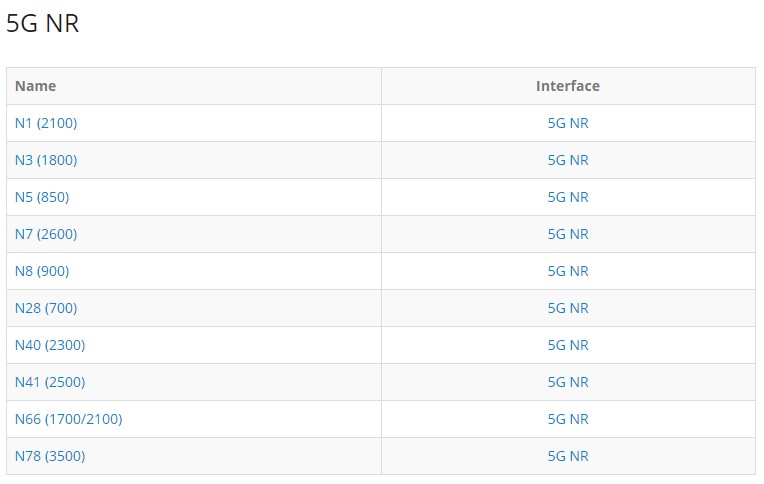Screen dimensions: 764x484
Task: Open the N7 (2600) band link
Action: point(46,234)
